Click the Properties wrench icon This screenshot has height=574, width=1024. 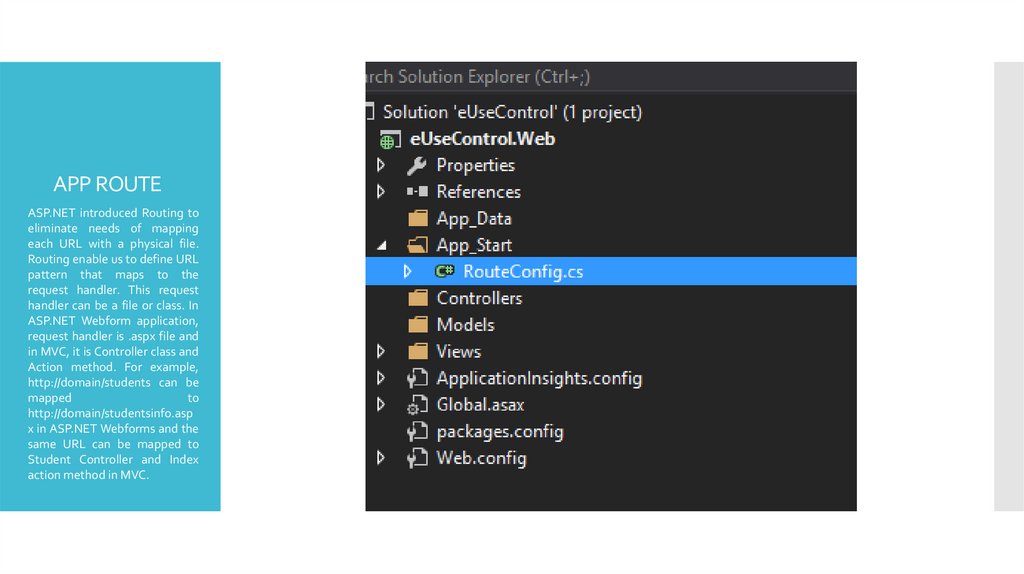pyautogui.click(x=417, y=166)
